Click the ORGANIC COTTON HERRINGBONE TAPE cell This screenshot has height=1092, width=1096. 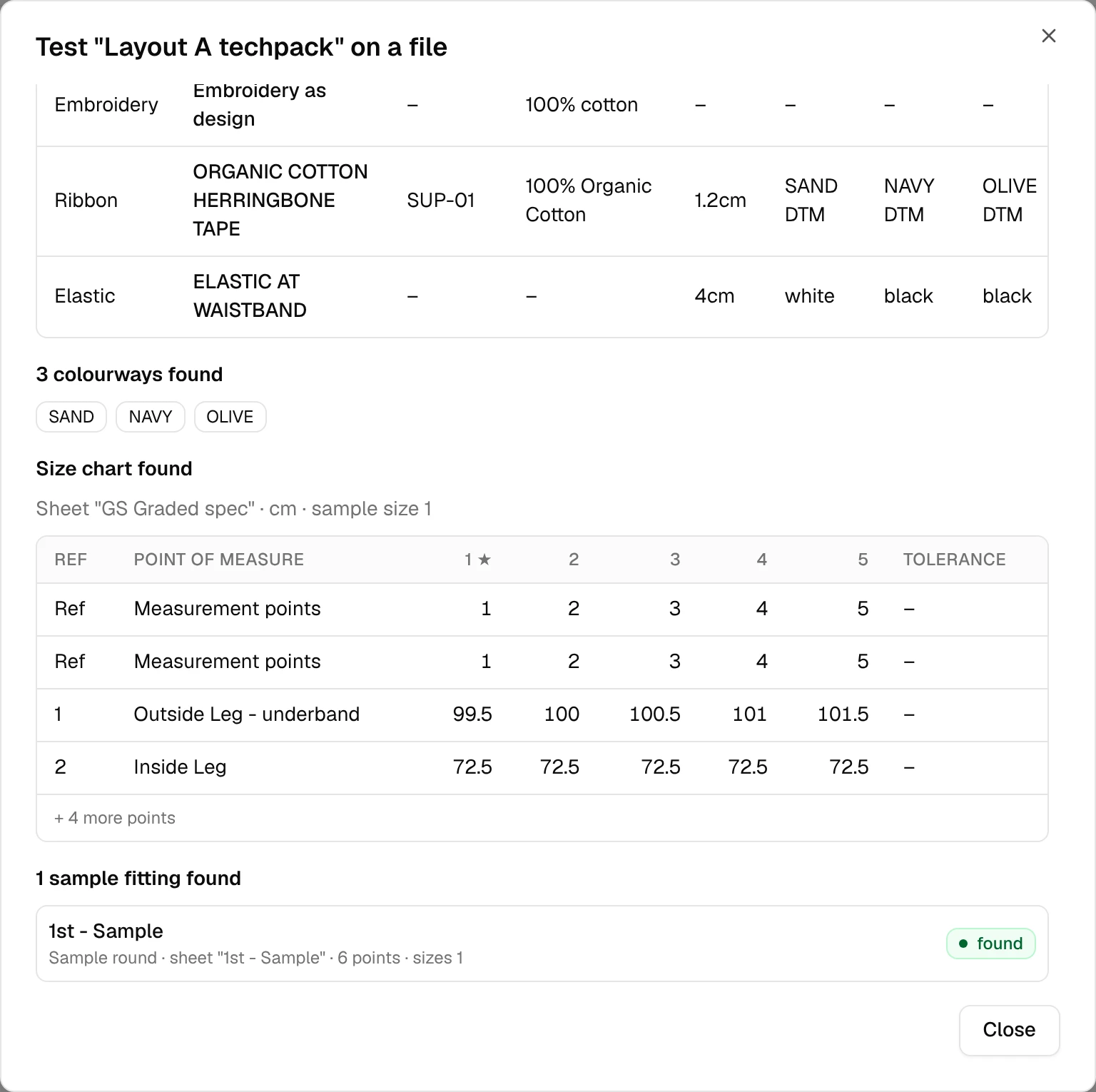(x=280, y=201)
